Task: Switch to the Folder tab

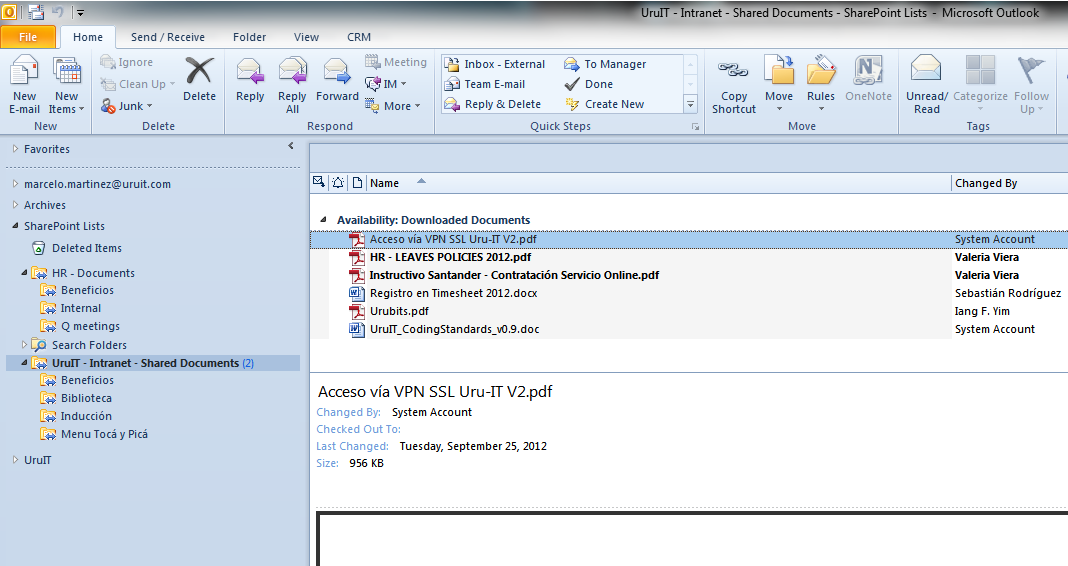Action: tap(249, 37)
